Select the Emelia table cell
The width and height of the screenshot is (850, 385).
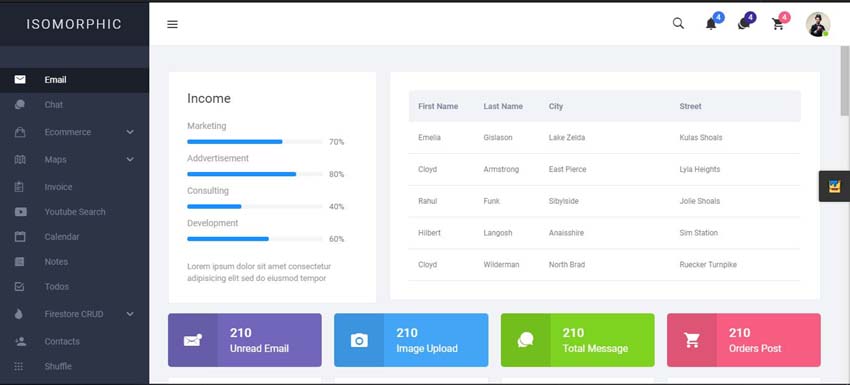pyautogui.click(x=429, y=138)
